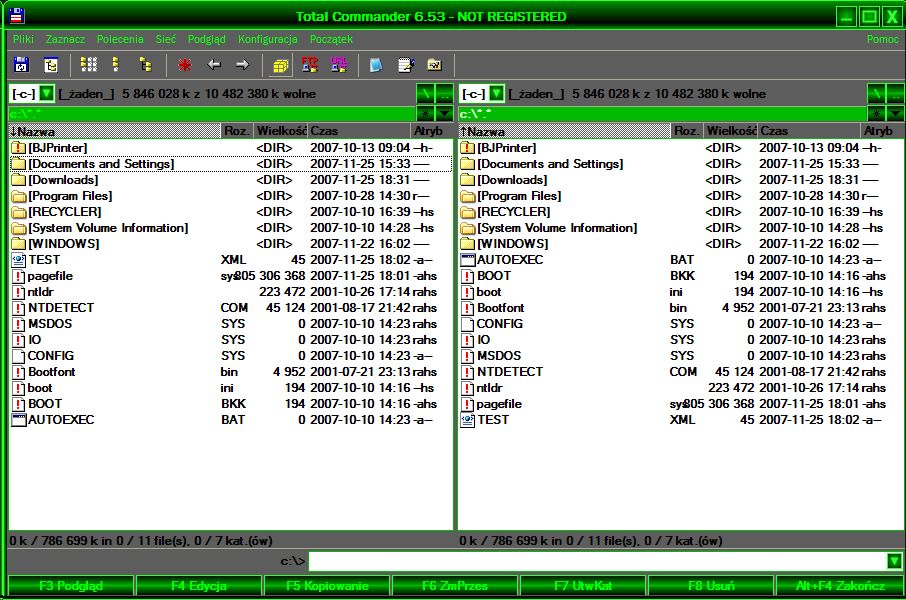The height and width of the screenshot is (600, 906).
Task: Open right panel directory history arrow
Action: tap(895, 113)
